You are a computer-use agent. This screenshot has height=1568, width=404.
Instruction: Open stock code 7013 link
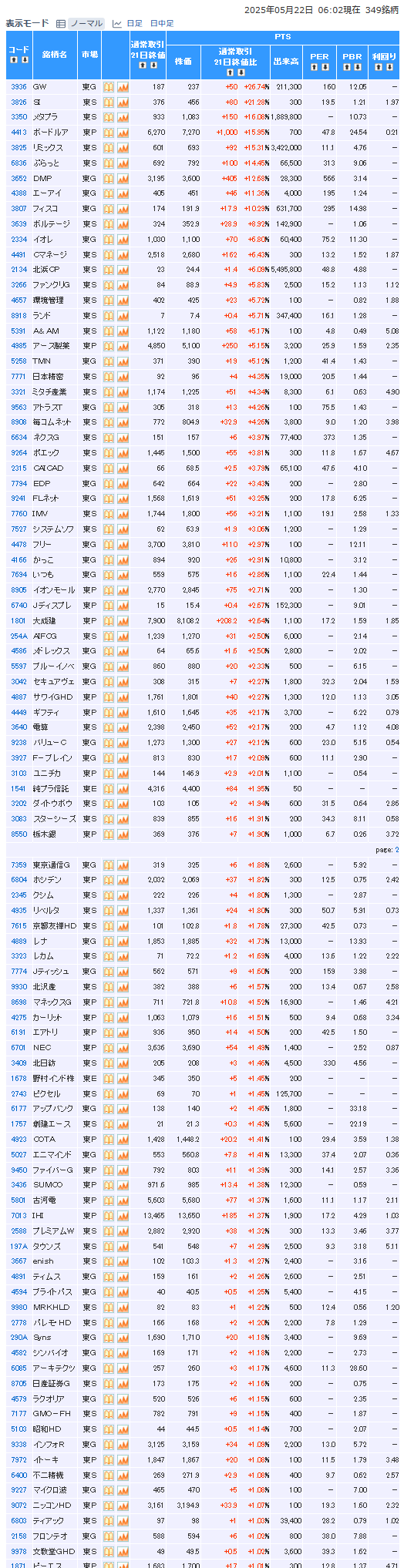coord(19,1216)
